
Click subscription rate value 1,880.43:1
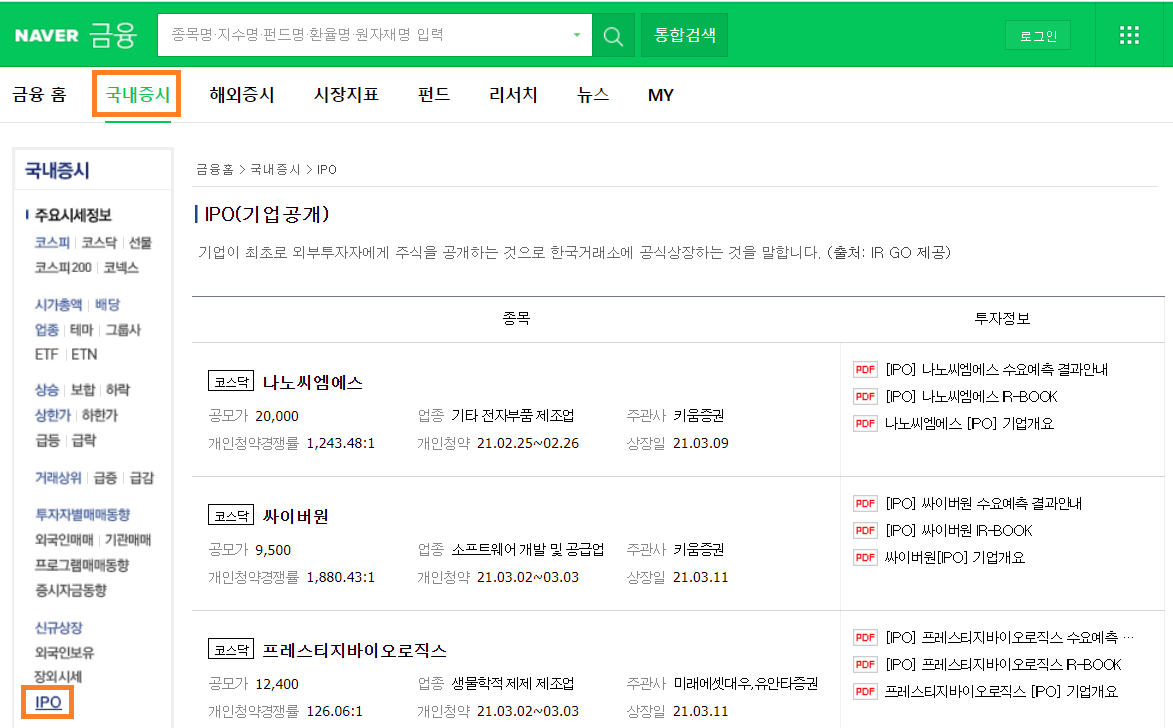tap(340, 578)
